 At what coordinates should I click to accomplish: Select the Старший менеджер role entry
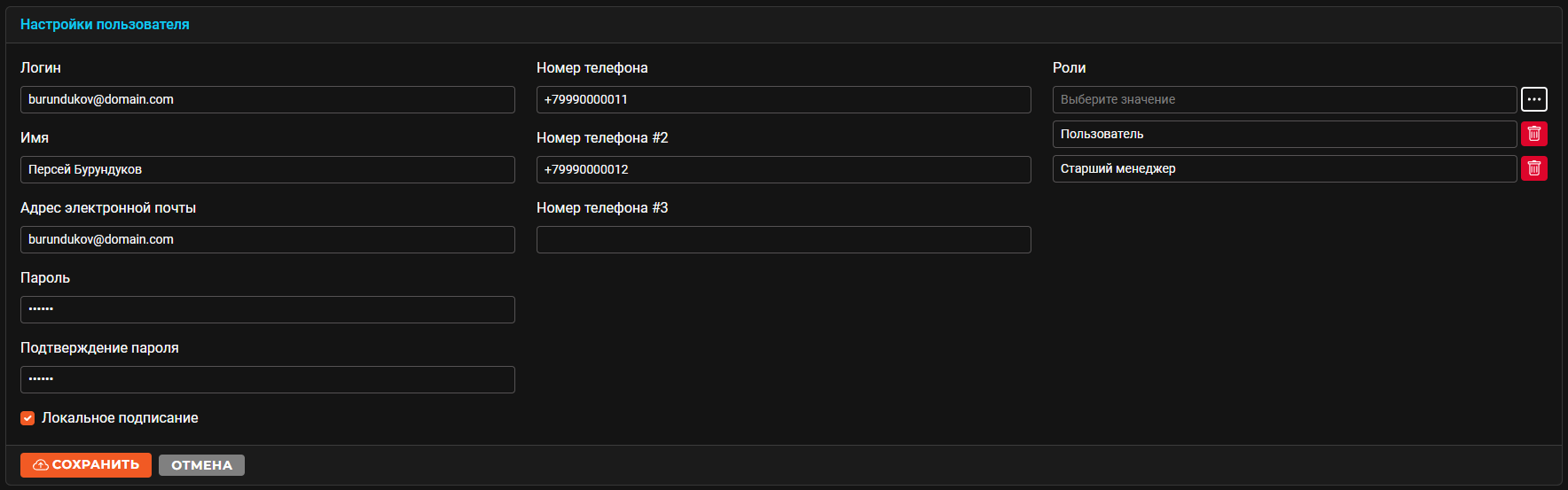click(1284, 168)
